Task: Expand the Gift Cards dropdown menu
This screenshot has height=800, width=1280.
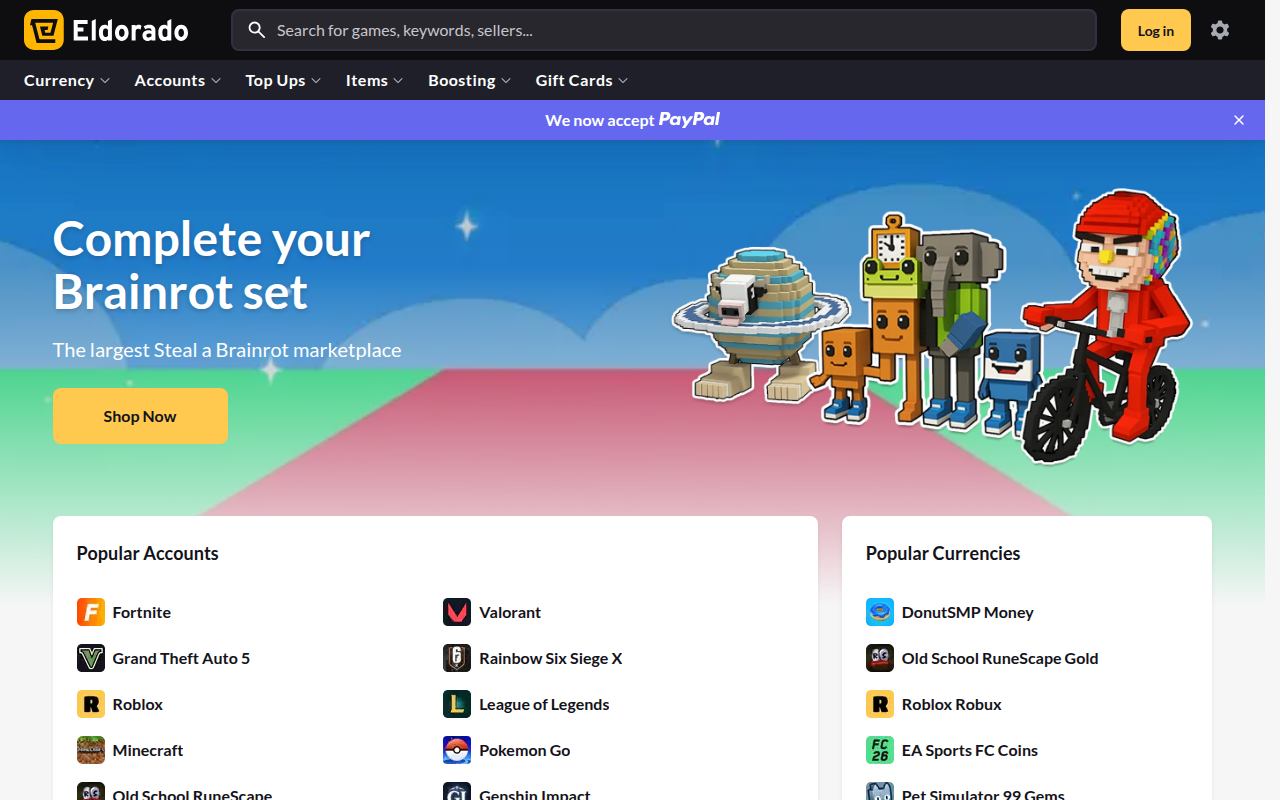Action: click(582, 80)
